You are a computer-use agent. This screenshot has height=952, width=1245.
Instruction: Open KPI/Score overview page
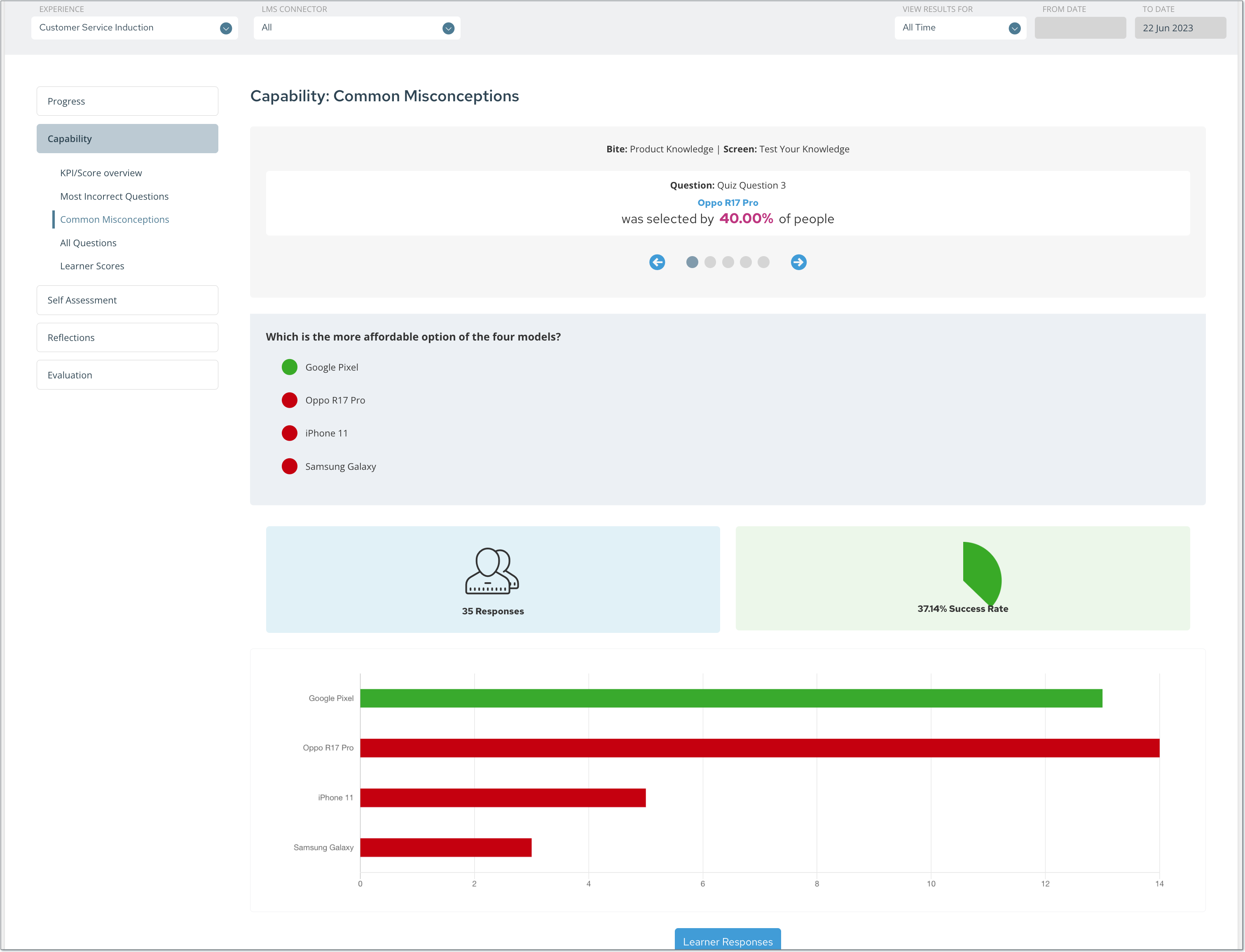coord(101,173)
